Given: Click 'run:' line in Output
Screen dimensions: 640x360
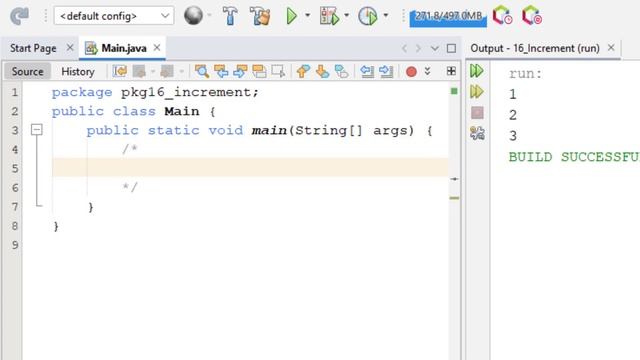Looking at the screenshot, I should [x=526, y=74].
